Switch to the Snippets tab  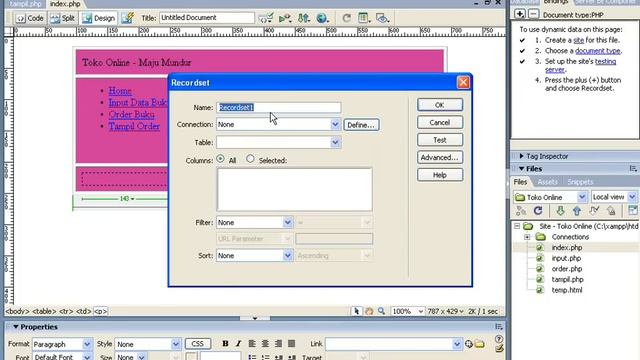click(x=580, y=182)
